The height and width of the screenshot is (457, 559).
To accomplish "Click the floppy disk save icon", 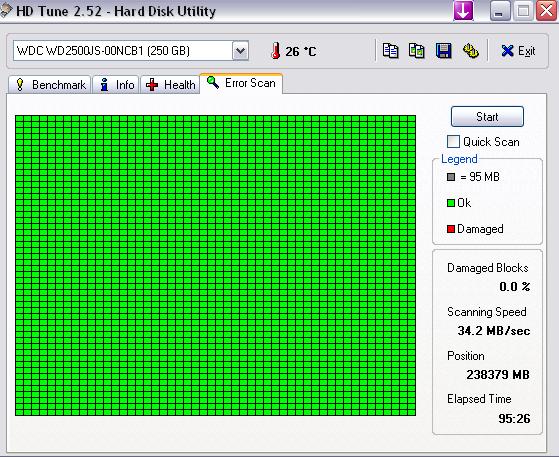I will [x=443, y=51].
